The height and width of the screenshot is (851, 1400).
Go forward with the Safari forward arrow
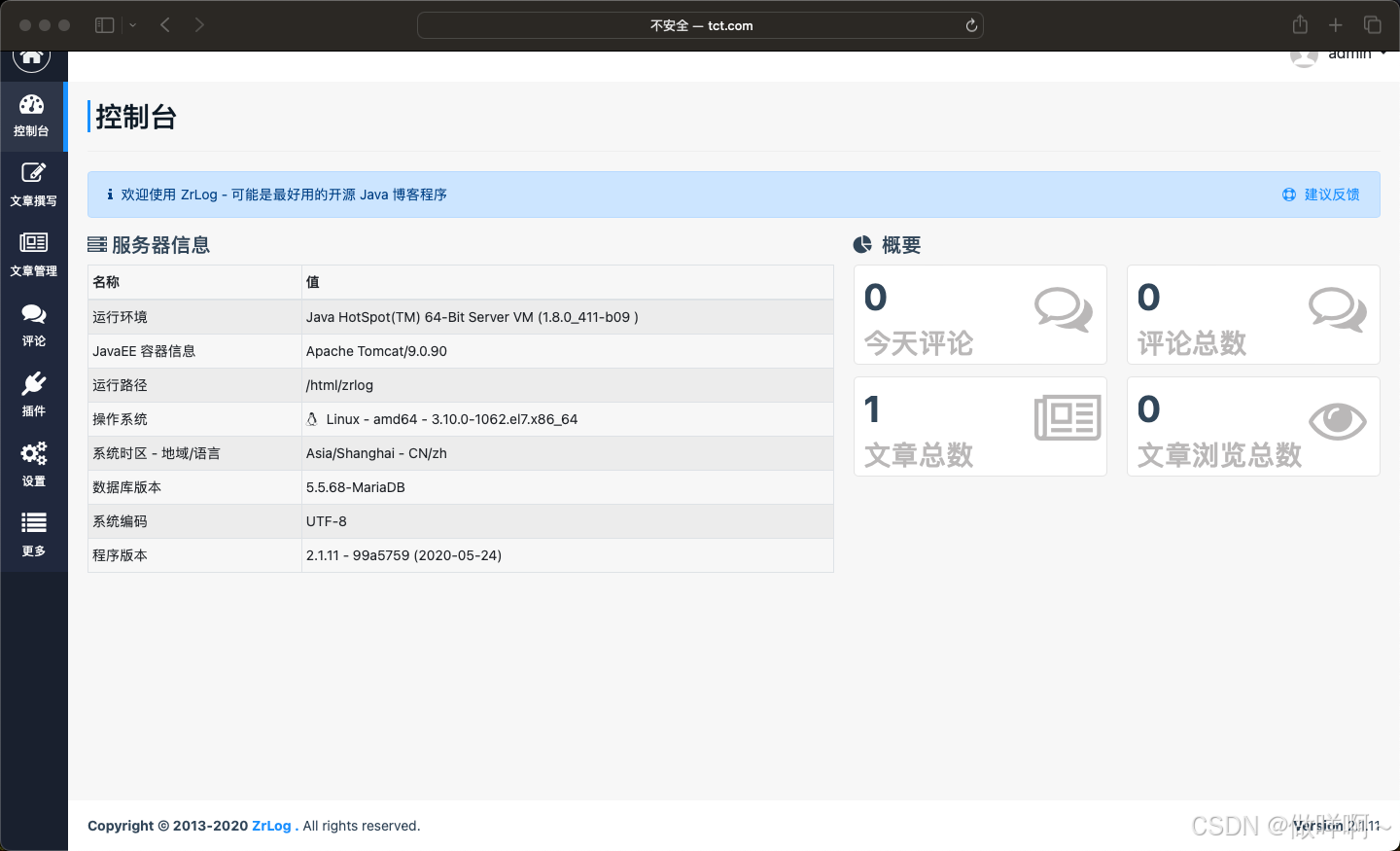pyautogui.click(x=199, y=25)
